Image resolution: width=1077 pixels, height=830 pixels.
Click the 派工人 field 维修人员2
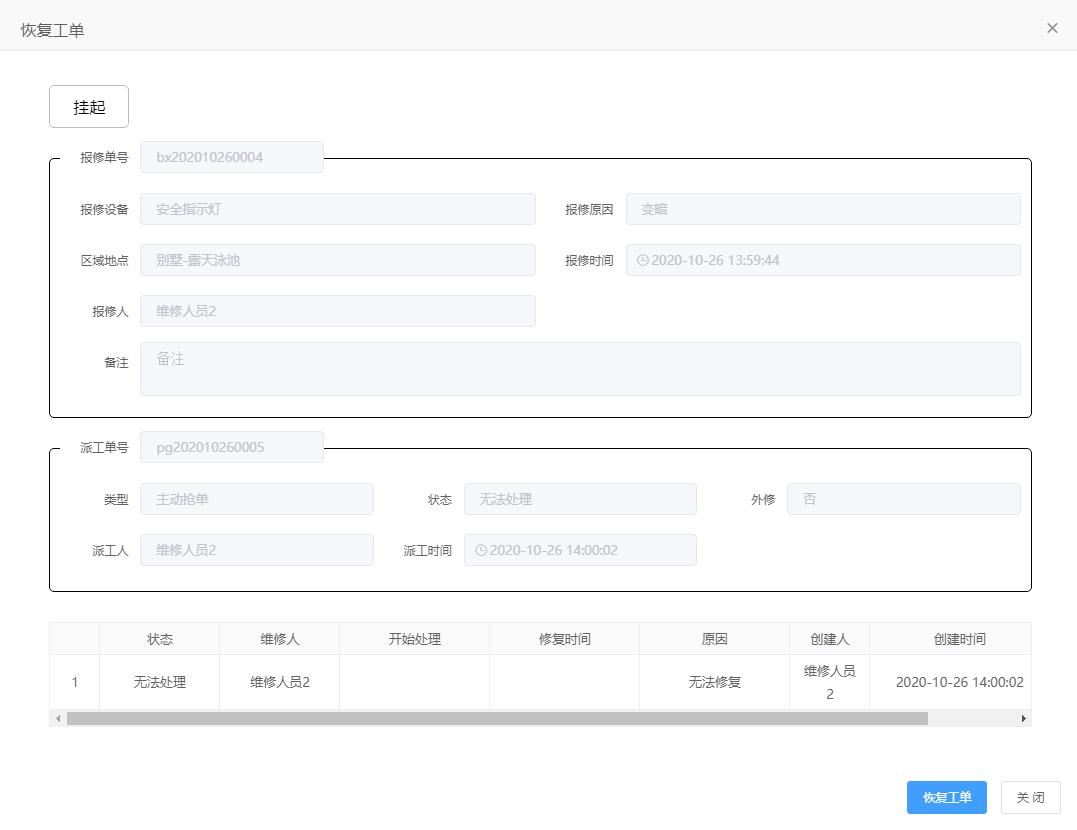click(x=257, y=550)
